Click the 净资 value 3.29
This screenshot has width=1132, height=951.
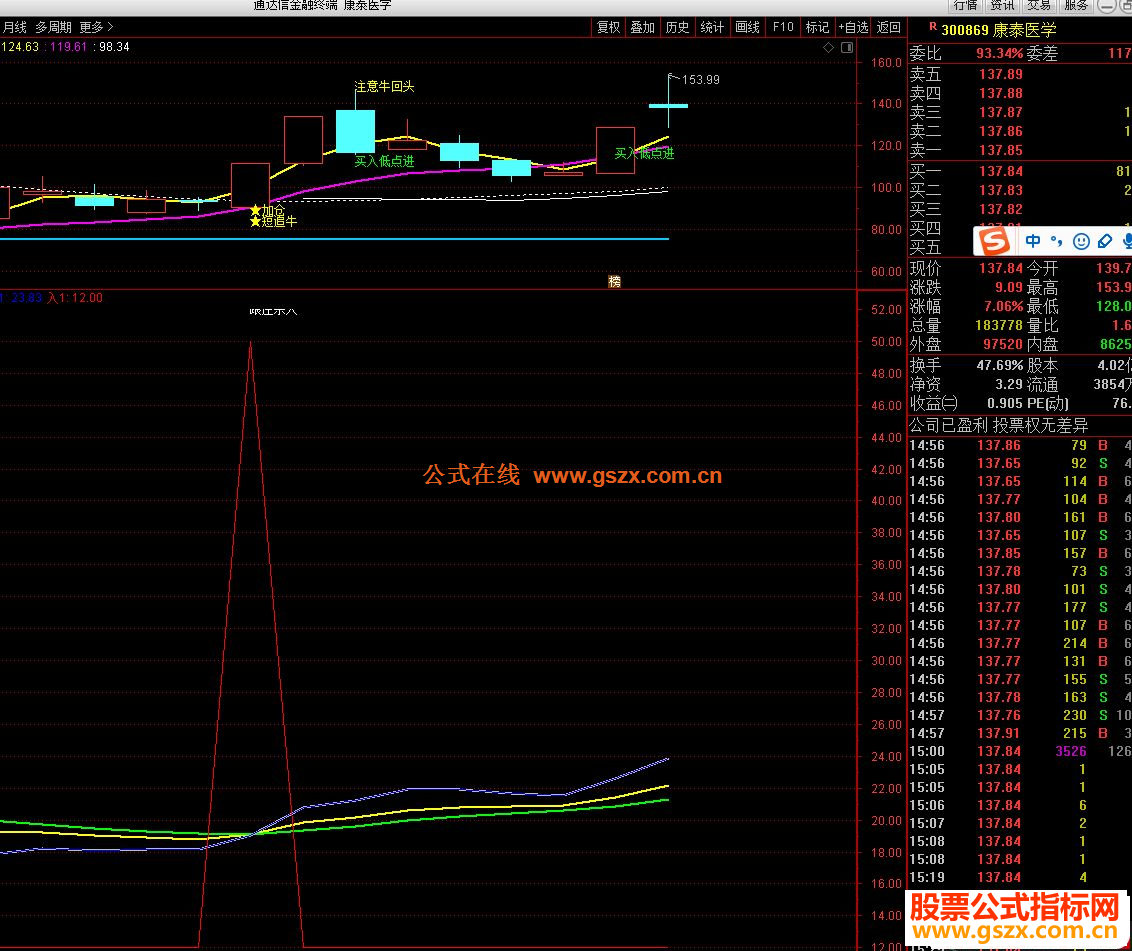pos(1009,384)
